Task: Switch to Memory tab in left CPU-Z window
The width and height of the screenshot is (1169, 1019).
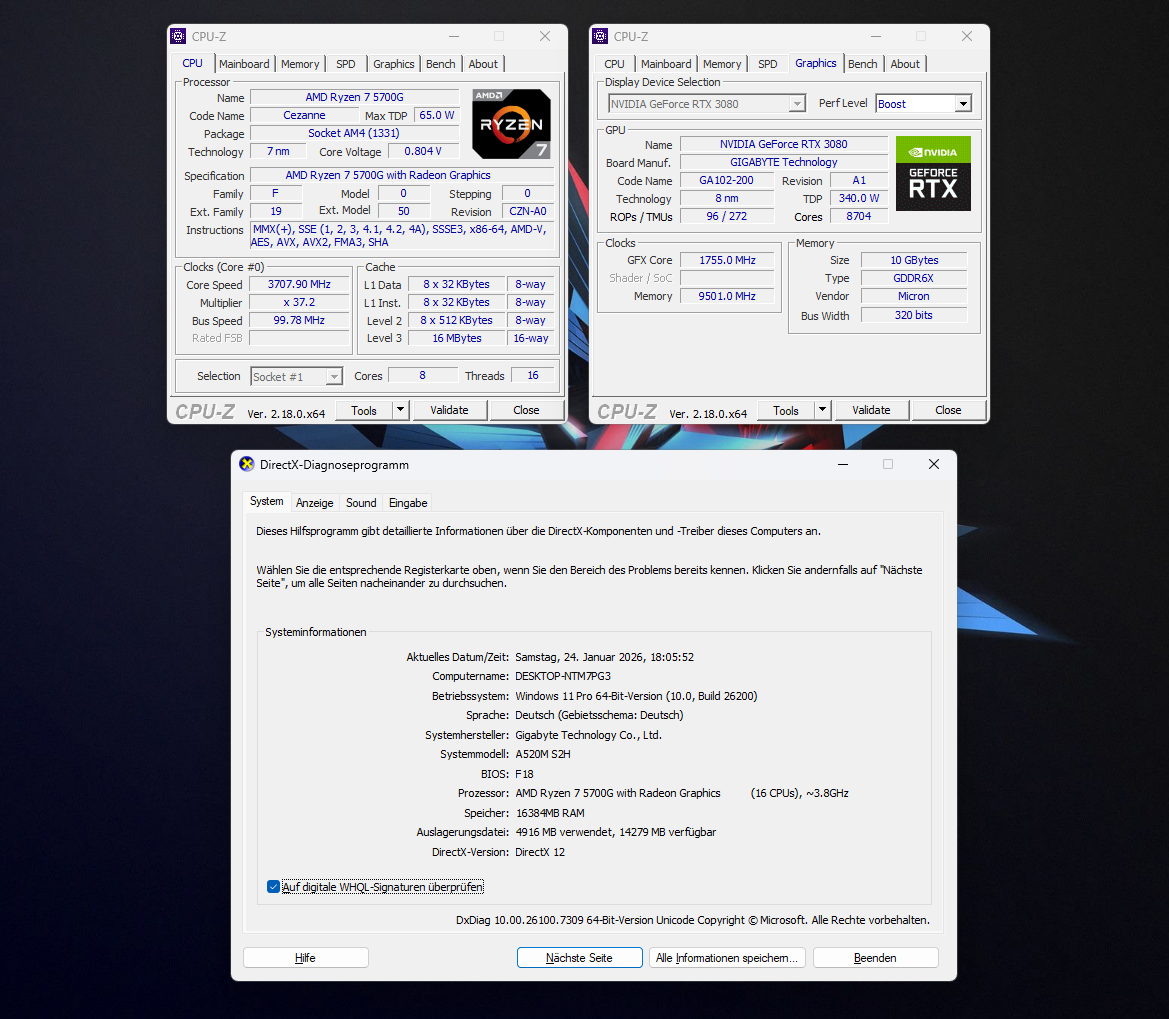Action: tap(300, 64)
